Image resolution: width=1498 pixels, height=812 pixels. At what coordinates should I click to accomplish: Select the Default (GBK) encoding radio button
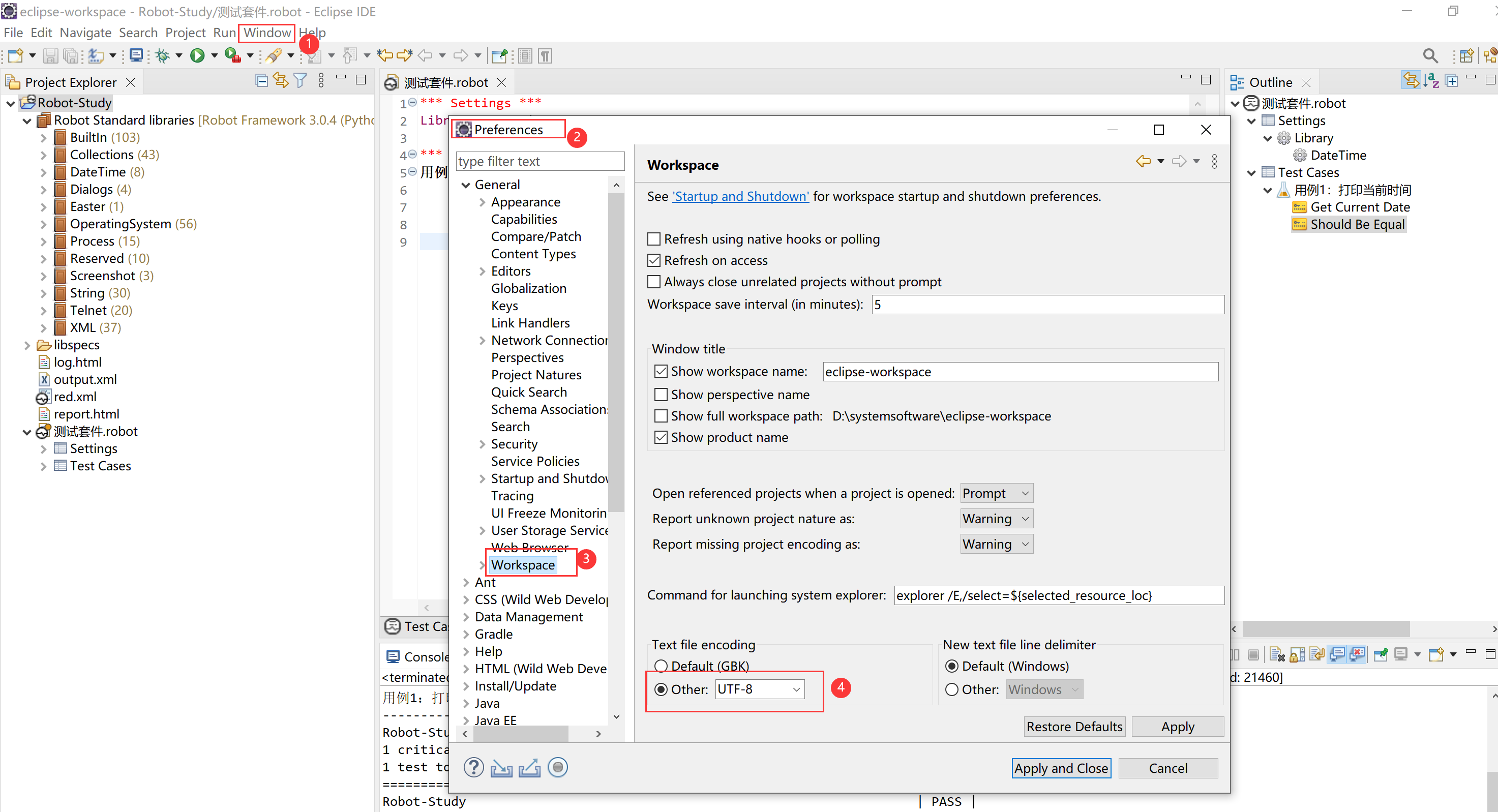[x=661, y=666]
